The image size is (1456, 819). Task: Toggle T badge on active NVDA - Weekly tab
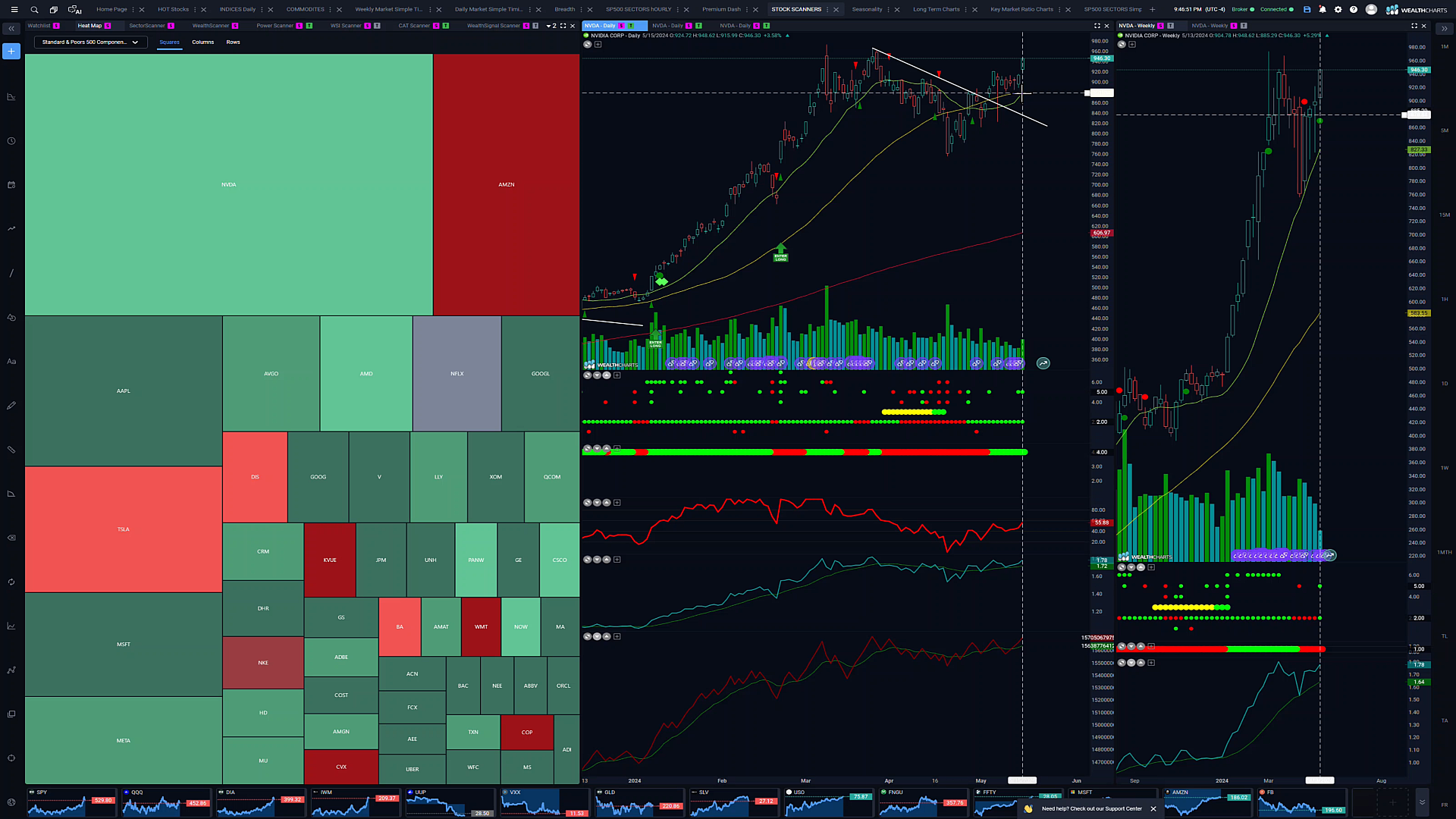(x=1170, y=26)
